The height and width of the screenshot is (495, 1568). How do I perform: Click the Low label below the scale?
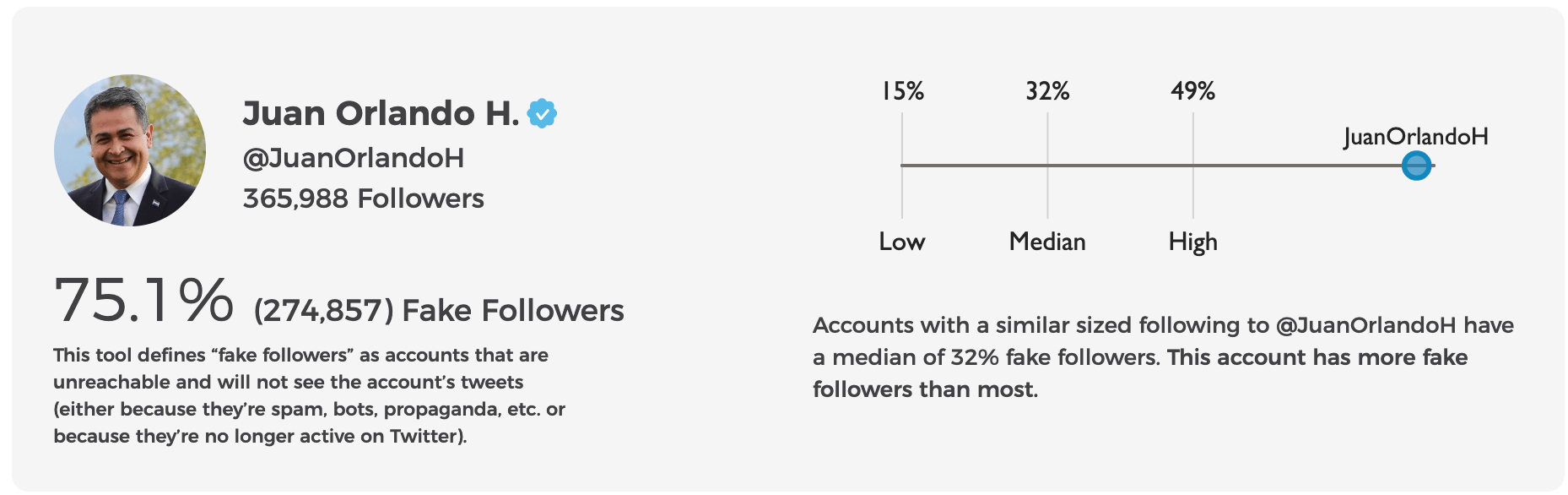[x=902, y=242]
